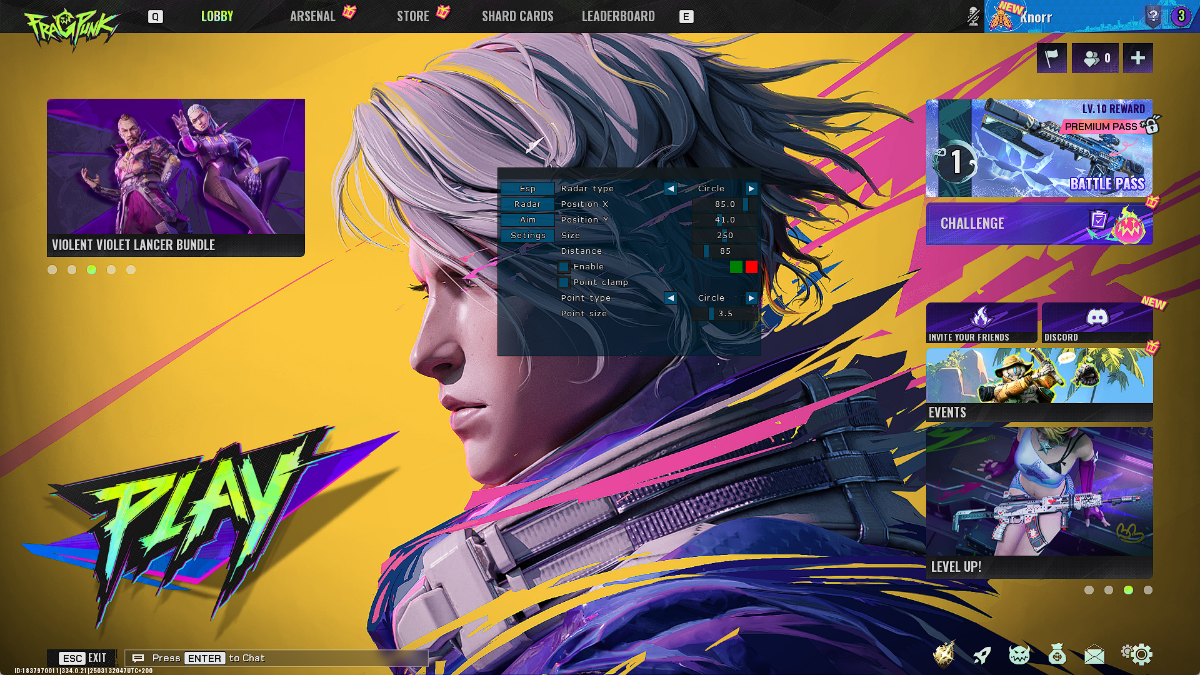Screen dimensions: 1200x675
Task: Click the Challenge clipboard icon
Action: pyautogui.click(x=1100, y=221)
